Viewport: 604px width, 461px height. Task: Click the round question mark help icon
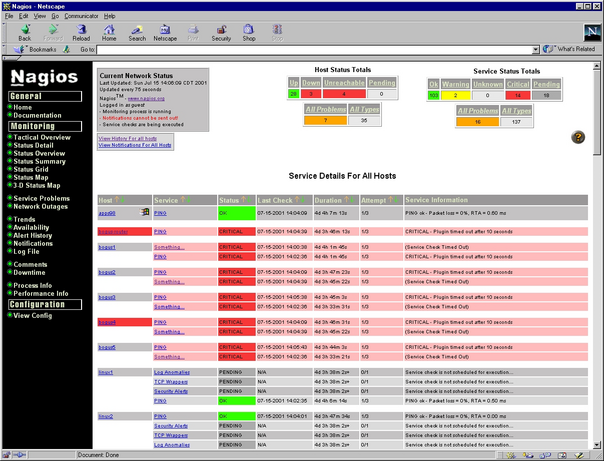pyautogui.click(x=578, y=137)
